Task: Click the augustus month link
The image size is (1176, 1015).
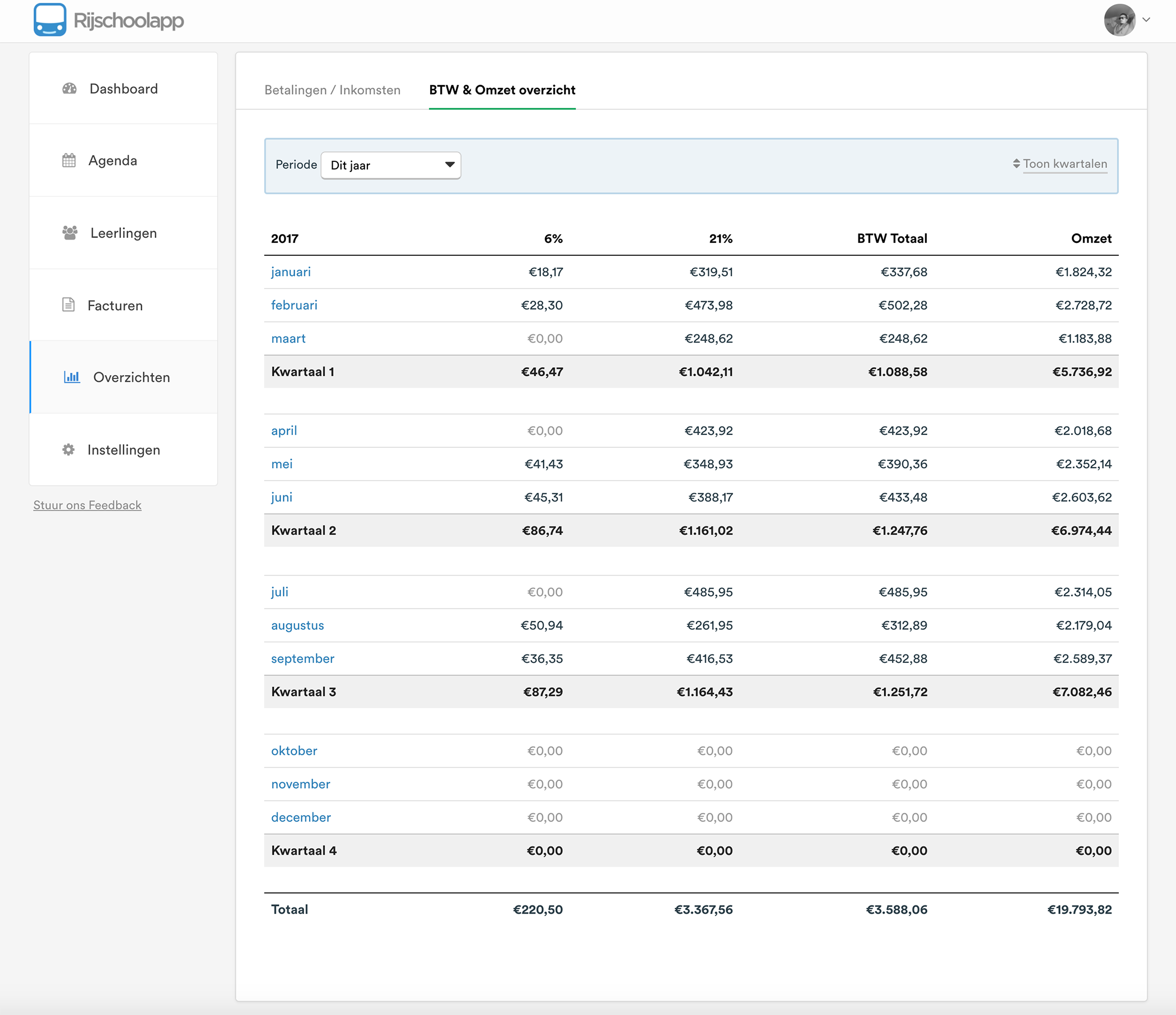Action: (297, 625)
